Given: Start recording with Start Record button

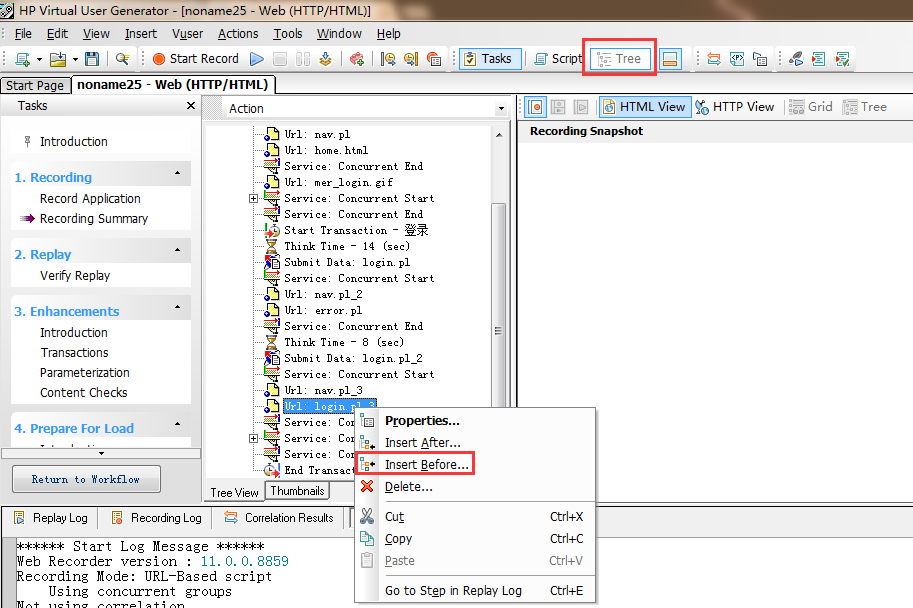Looking at the screenshot, I should (196, 59).
